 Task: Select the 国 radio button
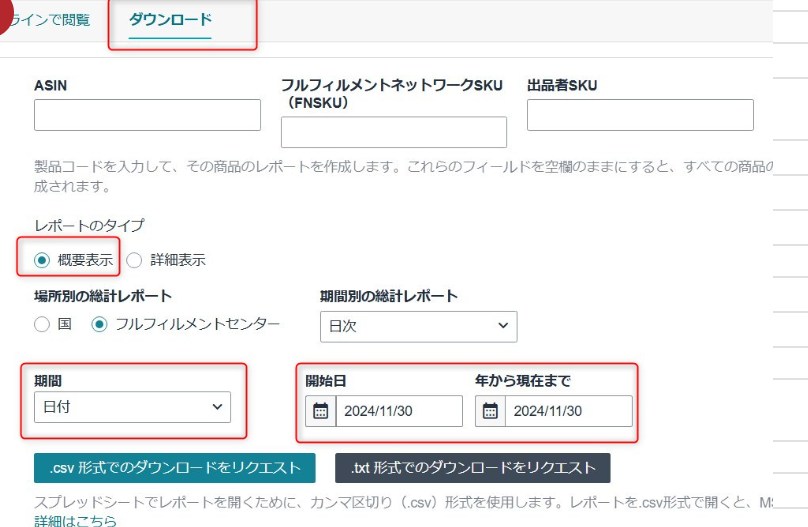pos(42,325)
